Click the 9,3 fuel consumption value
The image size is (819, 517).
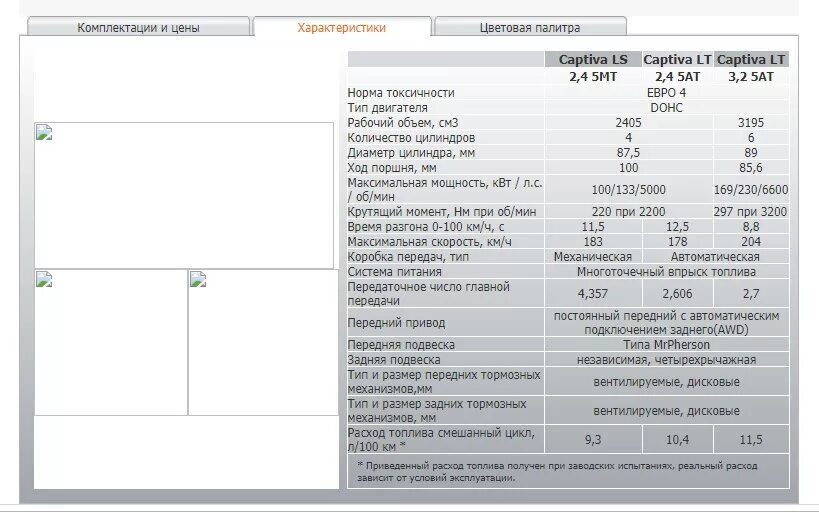pos(593,440)
